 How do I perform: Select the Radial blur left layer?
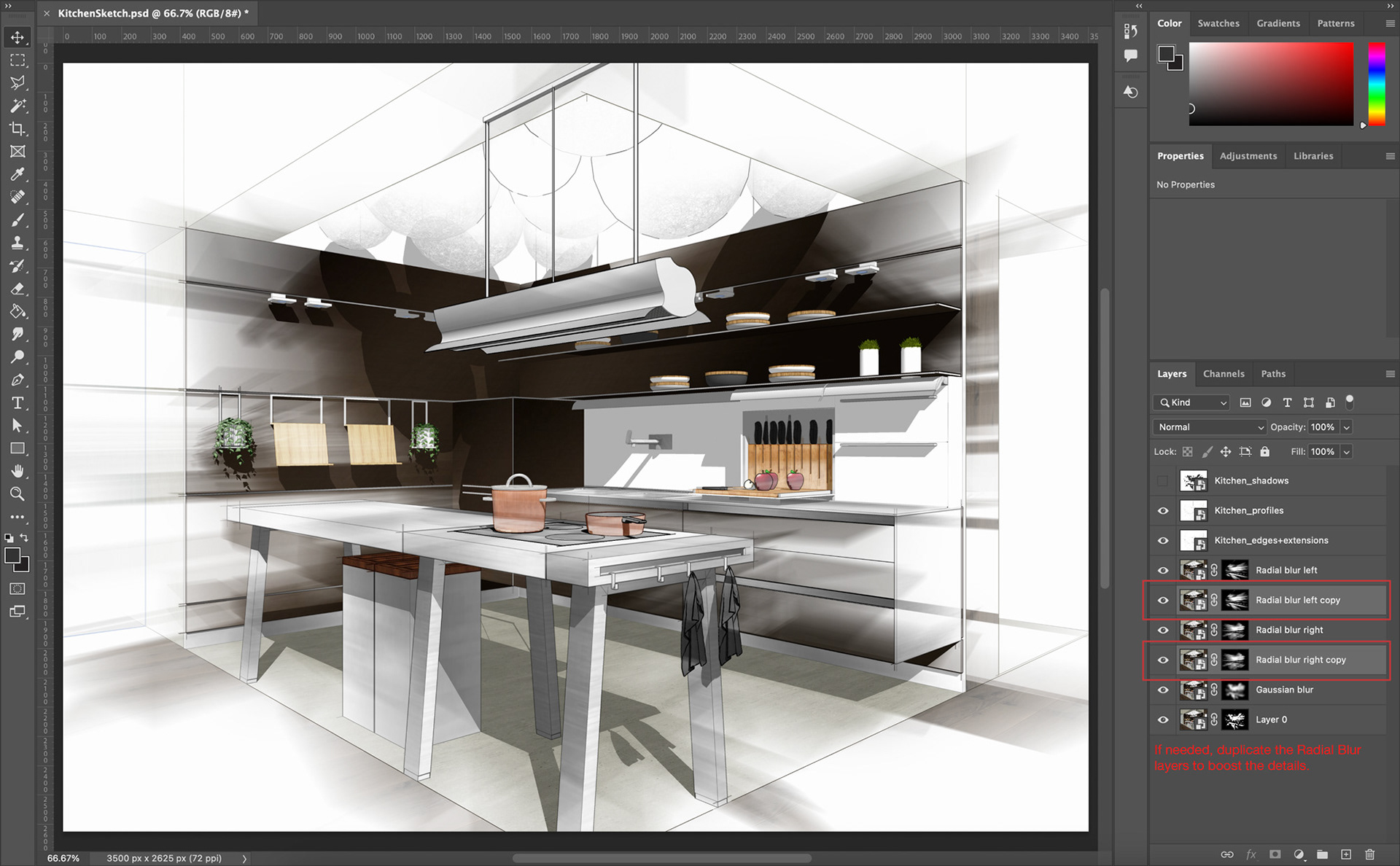click(x=1286, y=570)
